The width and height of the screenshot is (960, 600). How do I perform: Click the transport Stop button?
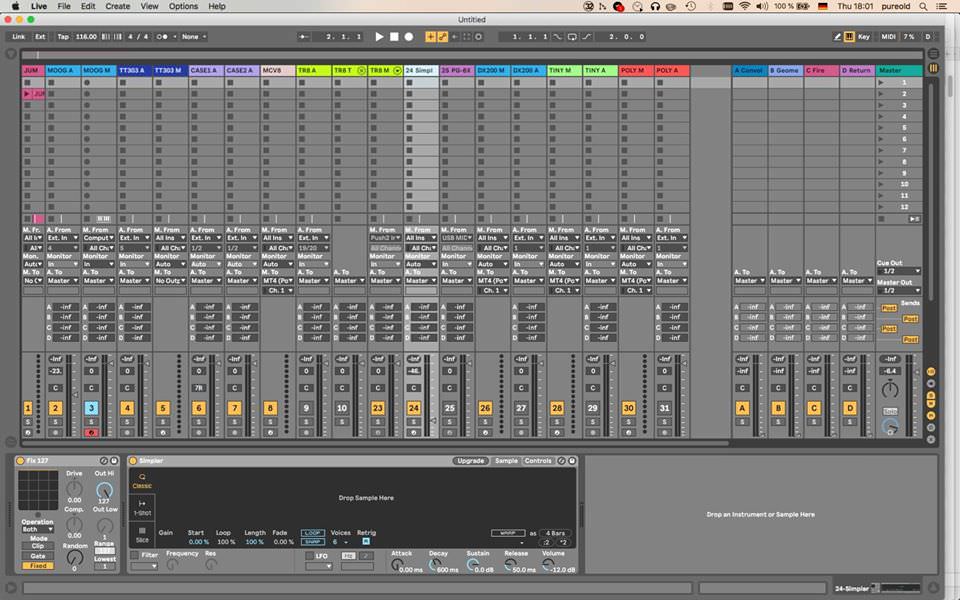tap(394, 37)
